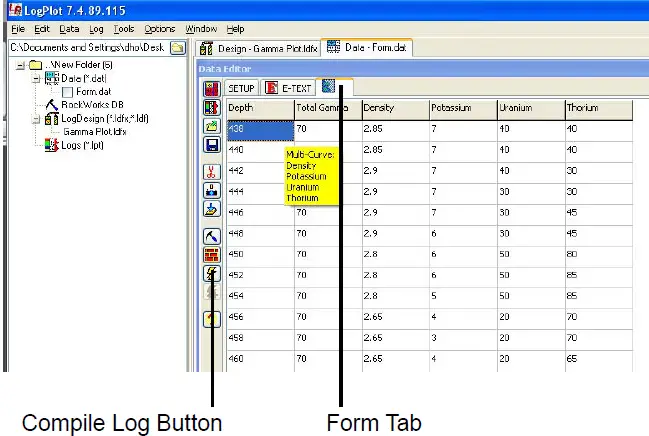This screenshot has width=649, height=436.
Task: Select Logs (*.lpt) tree item
Action: (82, 145)
